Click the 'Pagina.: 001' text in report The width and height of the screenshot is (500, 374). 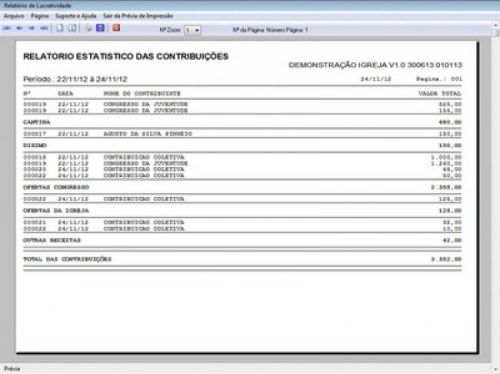(439, 79)
